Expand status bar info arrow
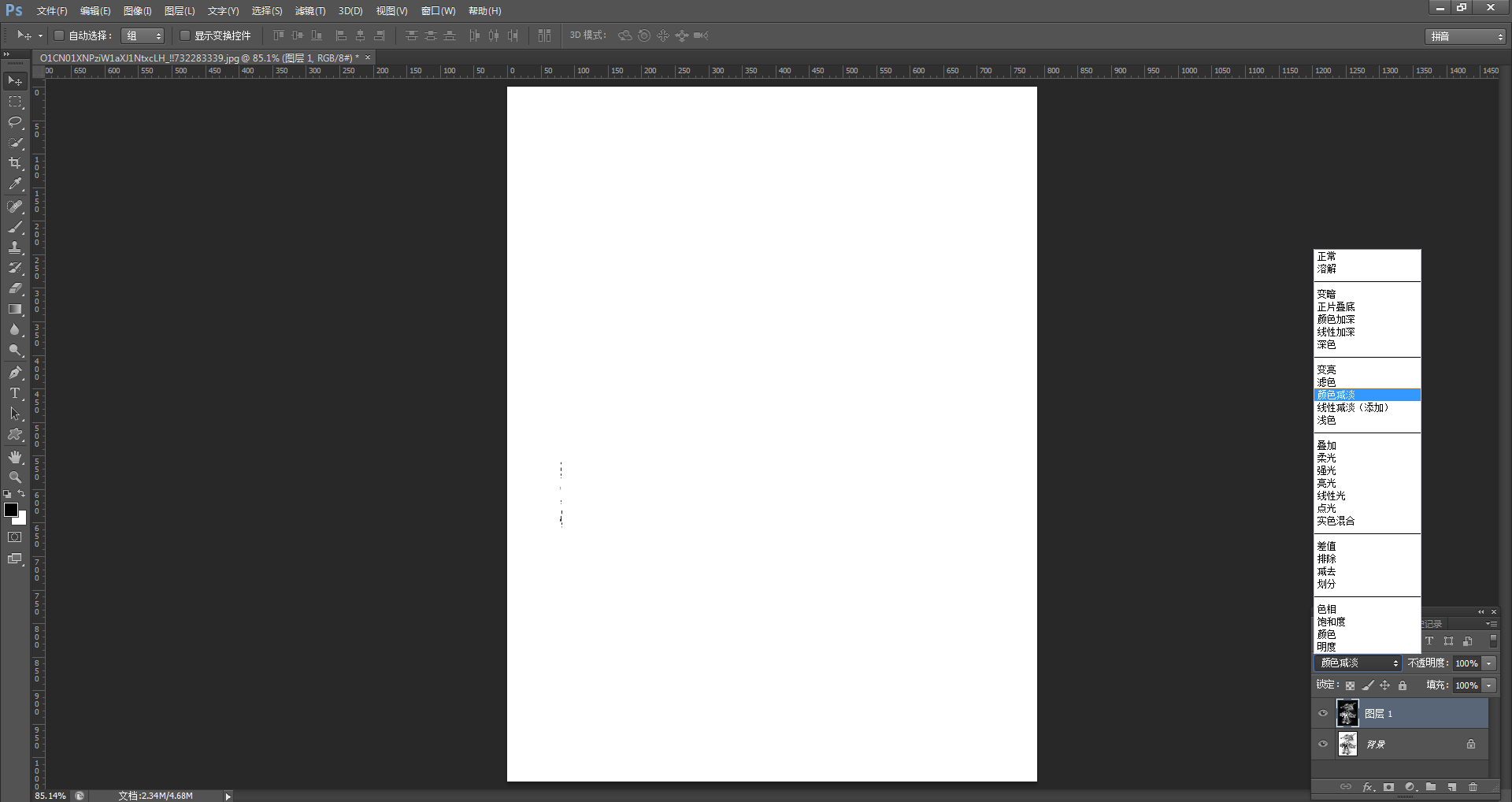Image resolution: width=1512 pixels, height=802 pixels. (x=228, y=796)
